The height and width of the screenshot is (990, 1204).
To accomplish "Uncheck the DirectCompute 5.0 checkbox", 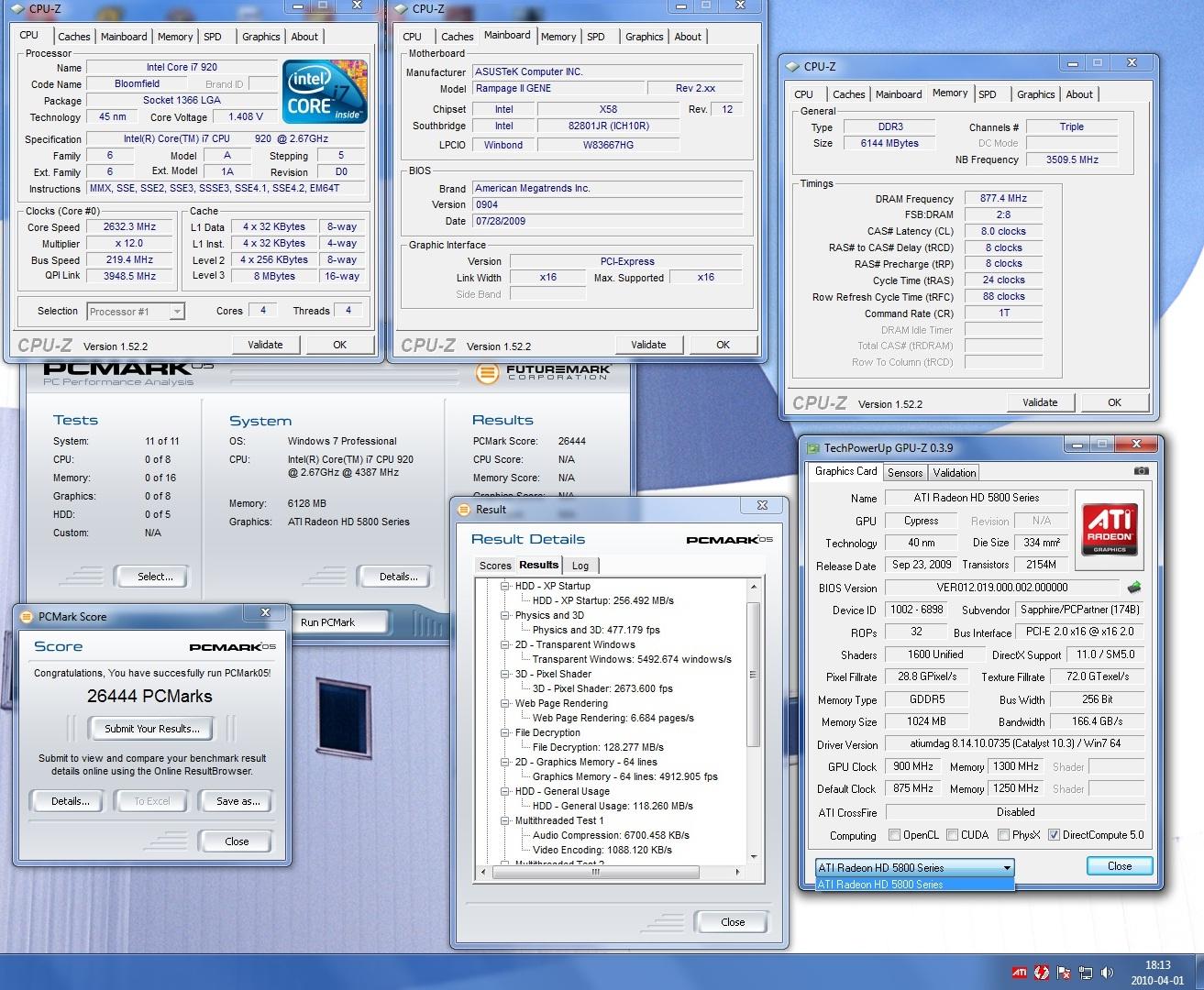I will (1054, 834).
